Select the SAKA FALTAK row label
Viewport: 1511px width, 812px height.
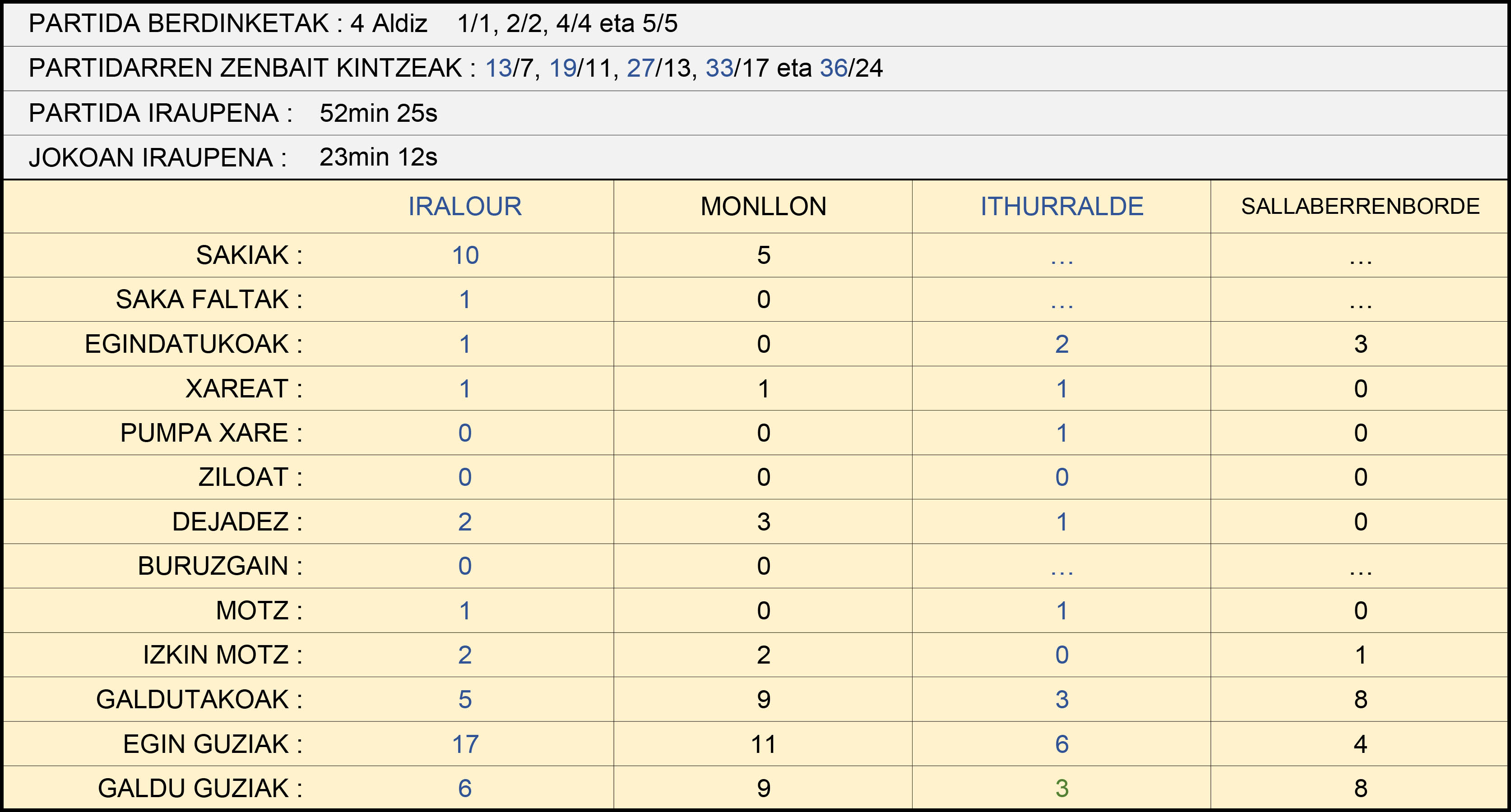(209, 300)
